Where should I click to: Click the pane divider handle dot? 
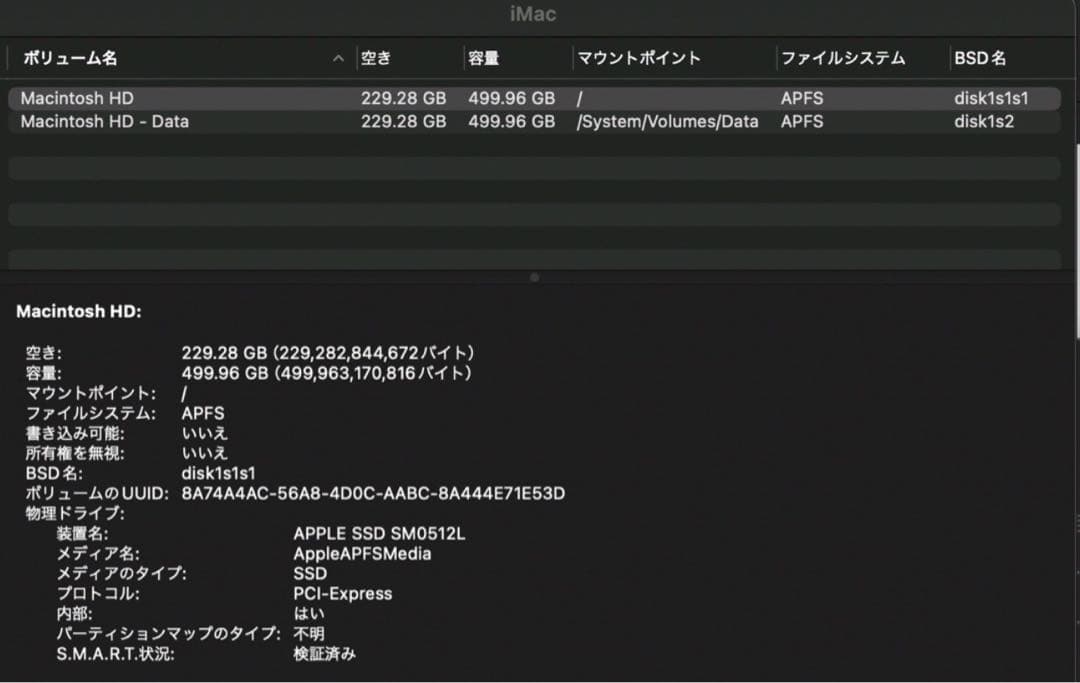(x=538, y=278)
